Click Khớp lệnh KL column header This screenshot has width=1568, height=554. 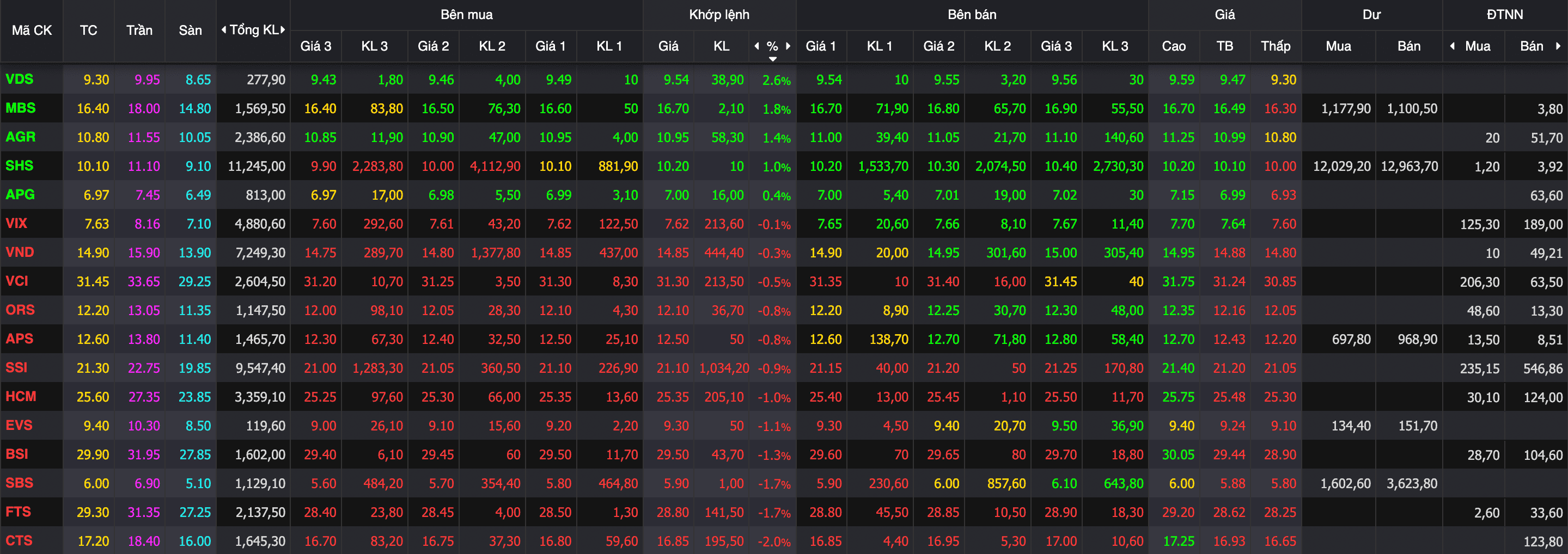click(x=721, y=46)
